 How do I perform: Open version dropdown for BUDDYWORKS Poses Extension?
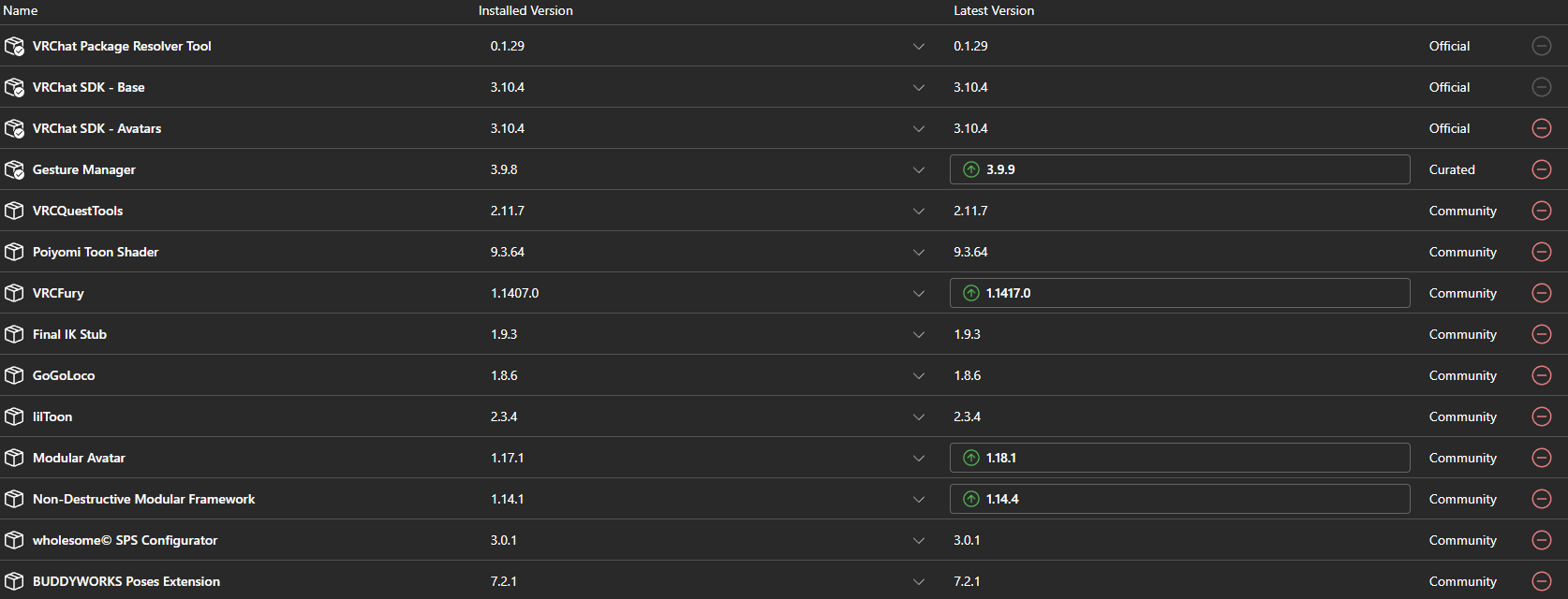[x=919, y=582]
